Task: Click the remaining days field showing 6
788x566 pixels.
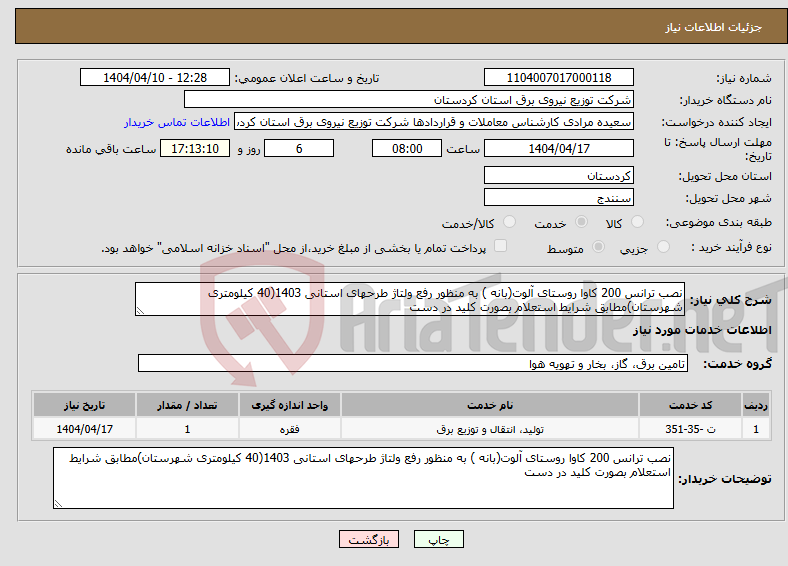Action: tap(299, 148)
